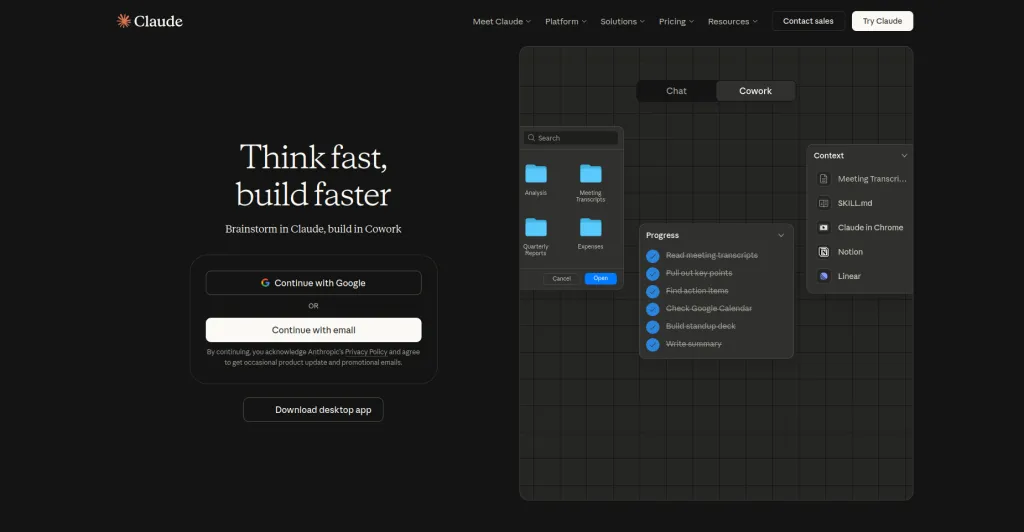
Task: Click Download desktop app button
Action: [x=313, y=409]
